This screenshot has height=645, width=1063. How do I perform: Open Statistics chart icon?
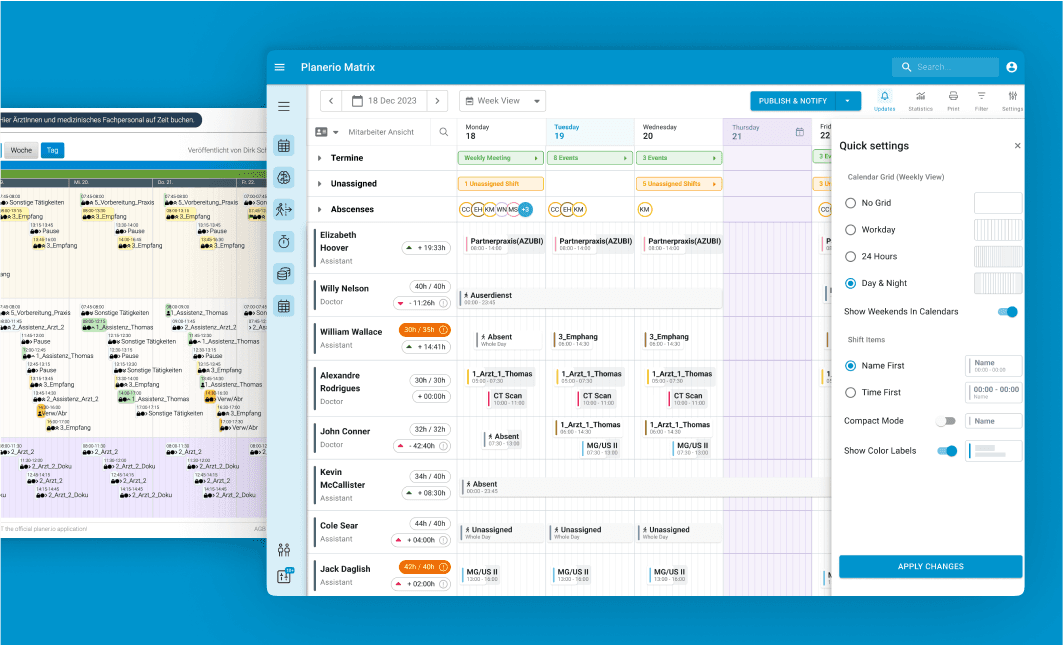[920, 100]
